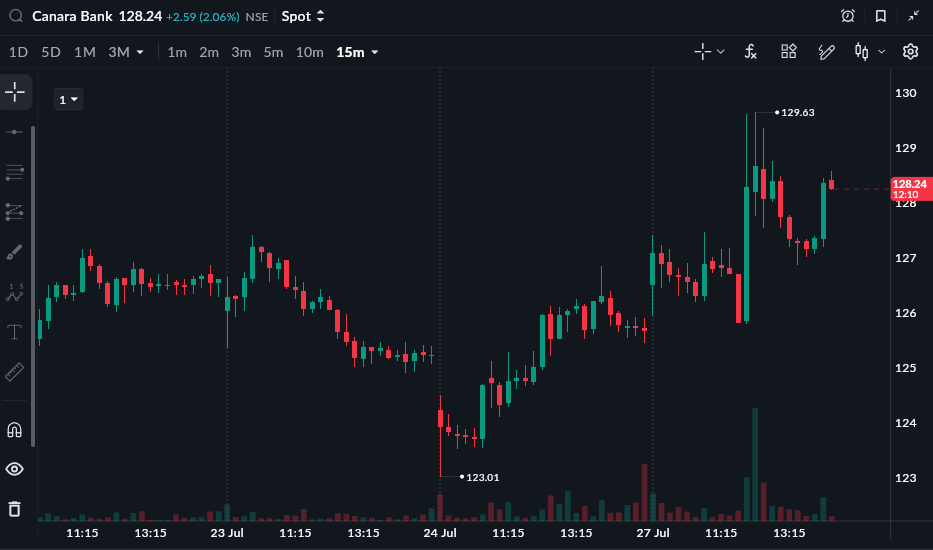This screenshot has height=550, width=933.
Task: Click the 23 Jul date label
Action: point(227,533)
